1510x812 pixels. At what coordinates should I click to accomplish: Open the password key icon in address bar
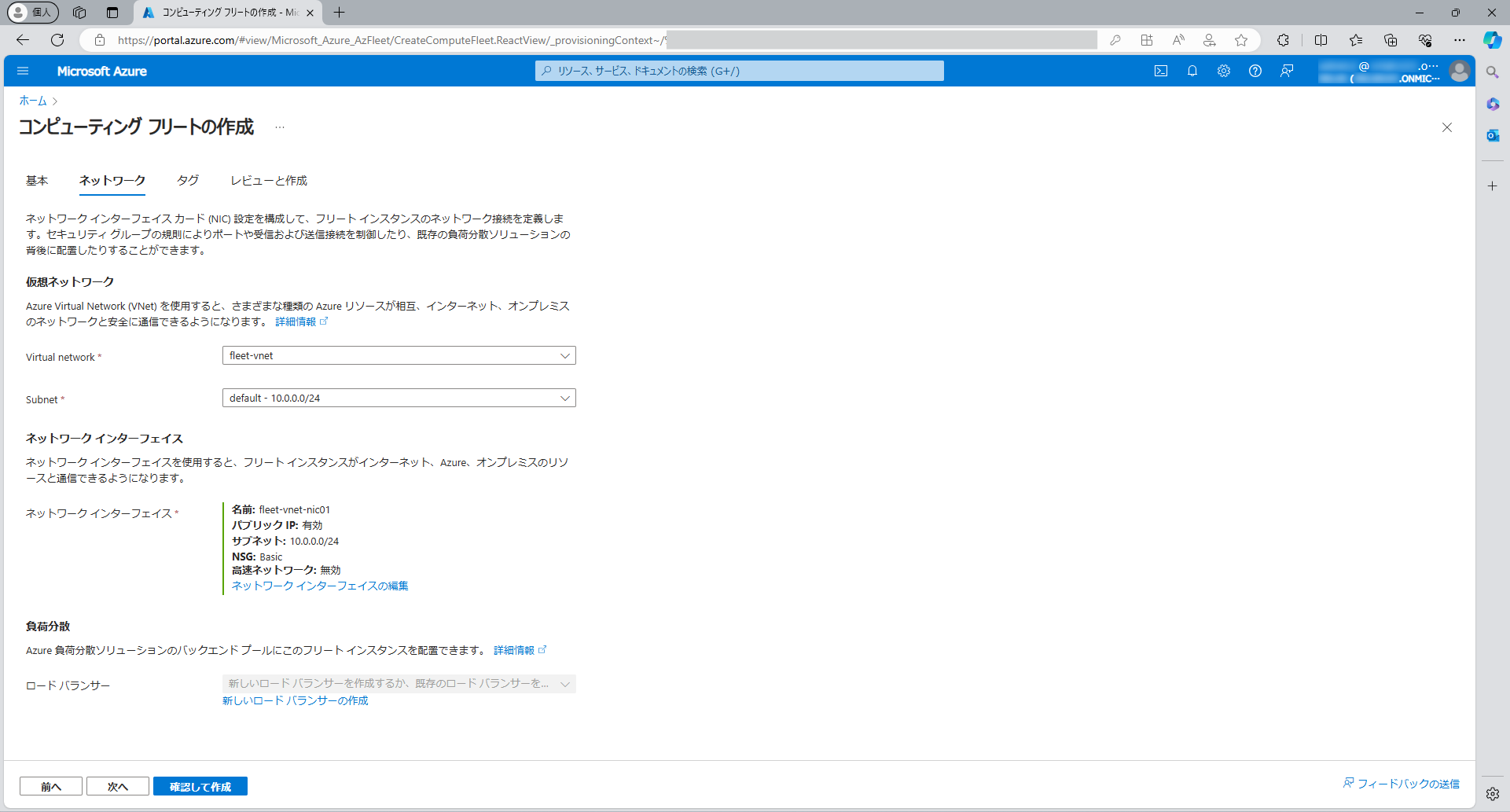click(1115, 40)
